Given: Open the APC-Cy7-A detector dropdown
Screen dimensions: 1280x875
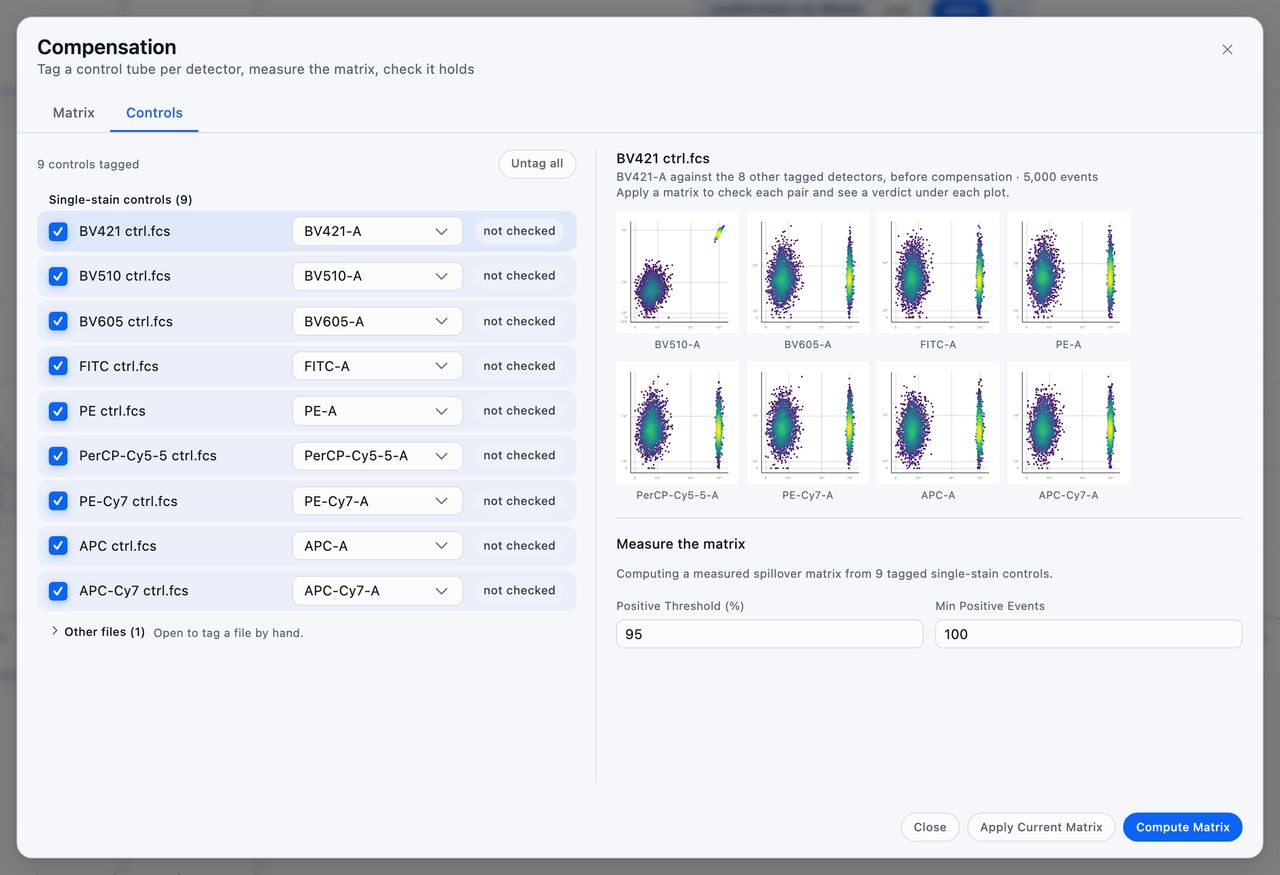Looking at the screenshot, I should pos(377,591).
